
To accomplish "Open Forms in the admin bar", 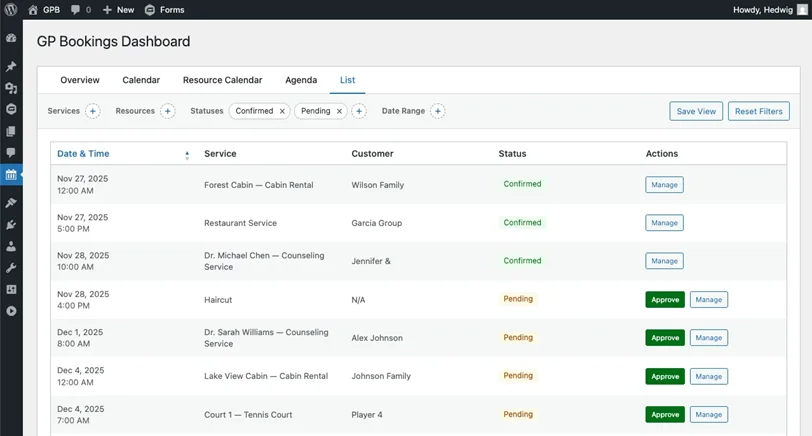I will pos(164,10).
